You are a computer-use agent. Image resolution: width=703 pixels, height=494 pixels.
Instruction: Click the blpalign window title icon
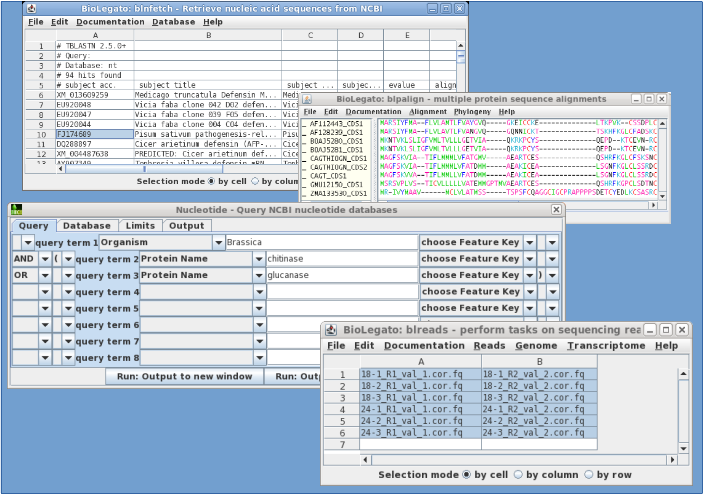309,99
